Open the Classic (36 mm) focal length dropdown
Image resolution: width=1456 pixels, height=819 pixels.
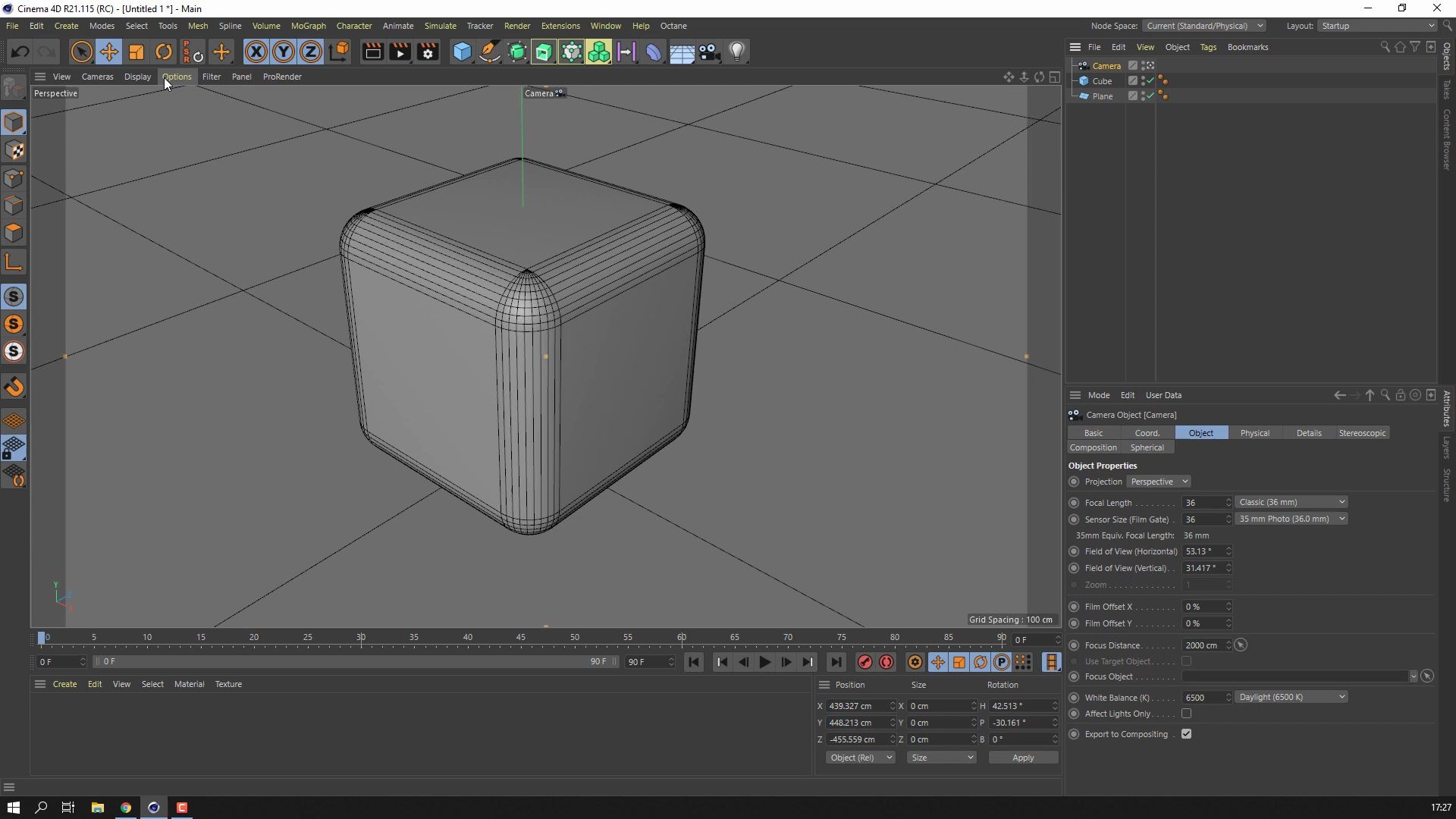(x=1291, y=502)
